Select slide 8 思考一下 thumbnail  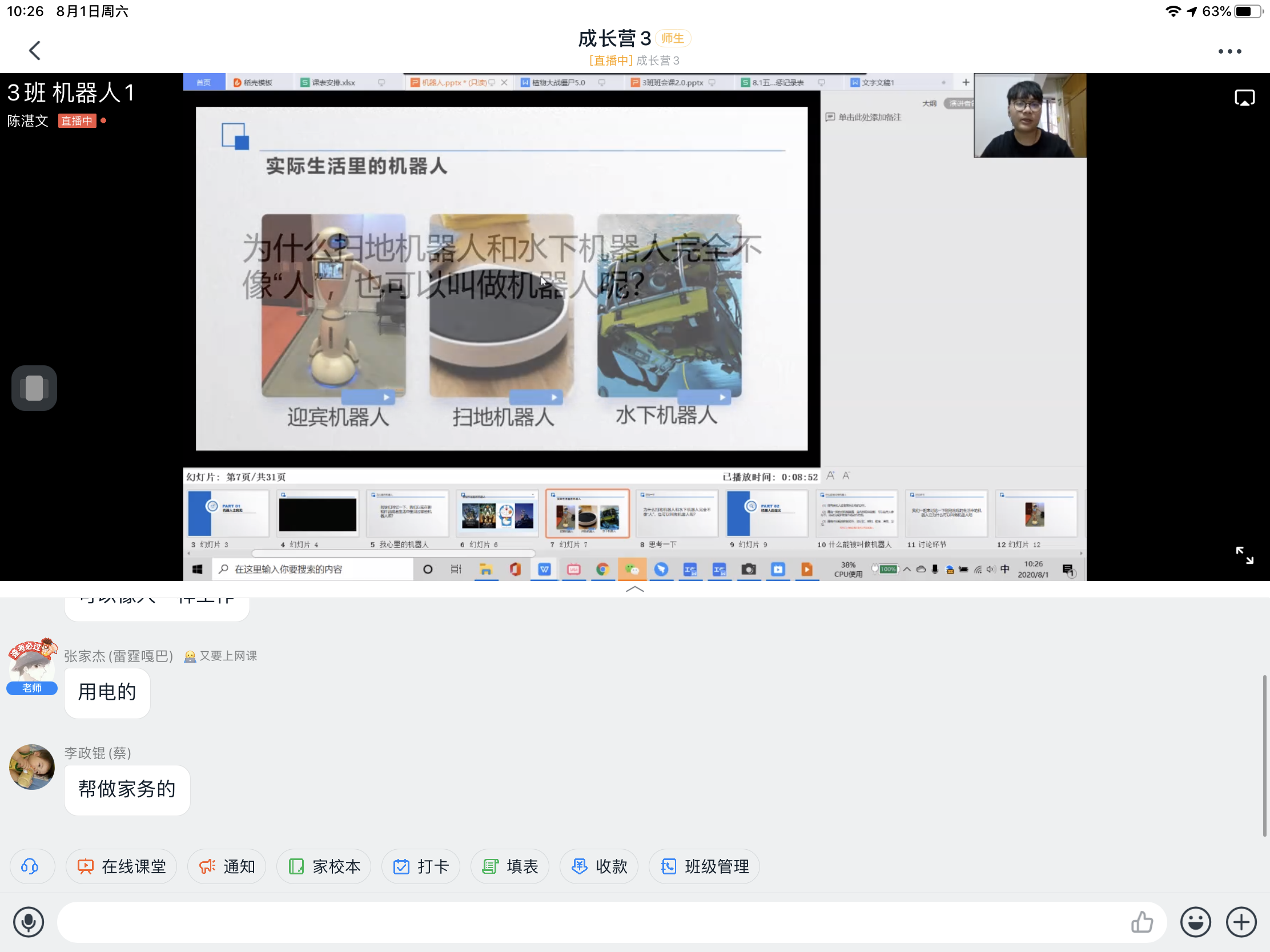677,514
